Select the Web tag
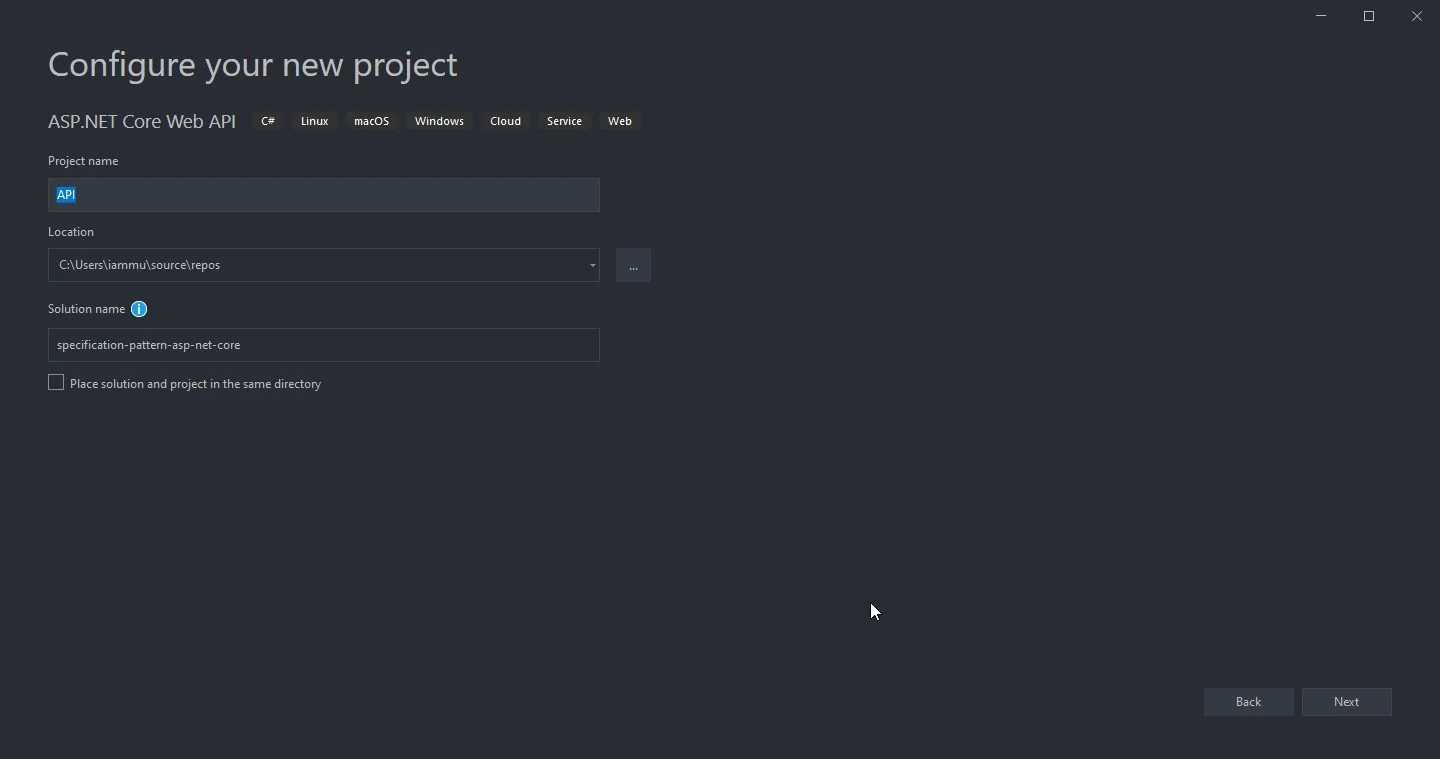Screen dimensions: 1440x759 pyautogui.click(x=619, y=121)
